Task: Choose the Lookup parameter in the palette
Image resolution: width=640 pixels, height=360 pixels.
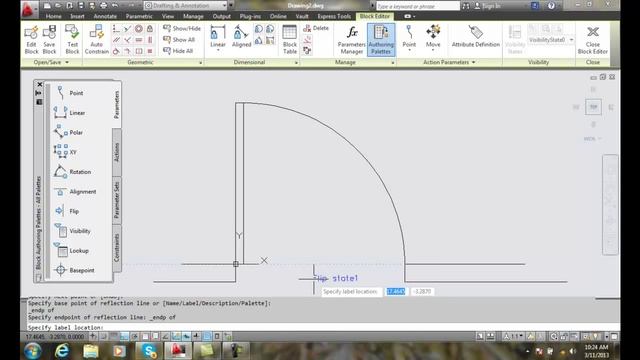Action: pyautogui.click(x=71, y=251)
